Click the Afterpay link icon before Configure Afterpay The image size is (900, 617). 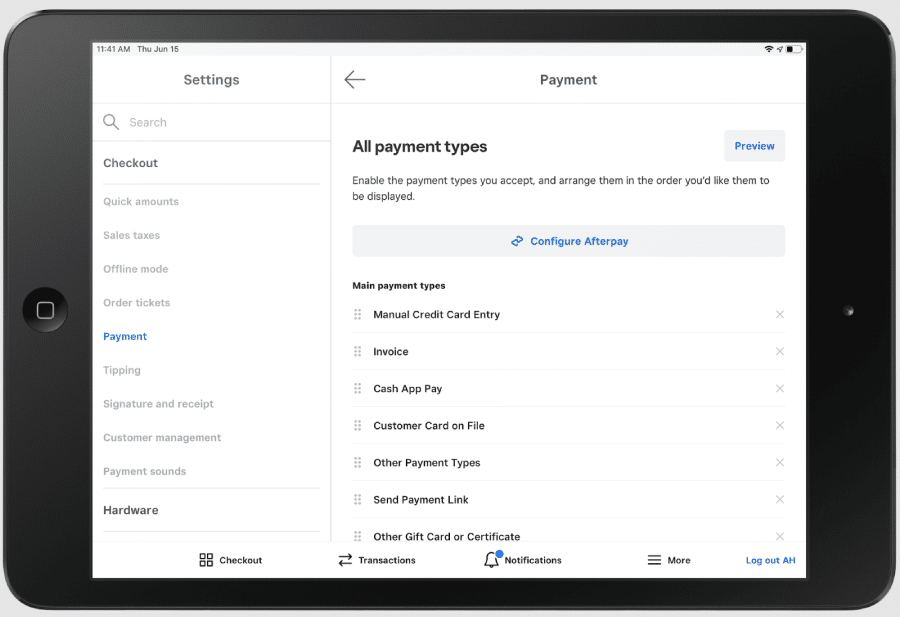pos(517,241)
